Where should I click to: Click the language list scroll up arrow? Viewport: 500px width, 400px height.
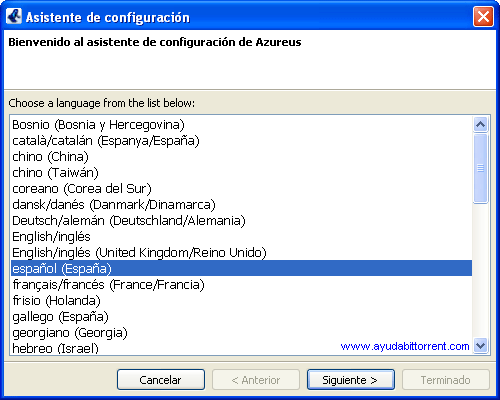[481, 125]
